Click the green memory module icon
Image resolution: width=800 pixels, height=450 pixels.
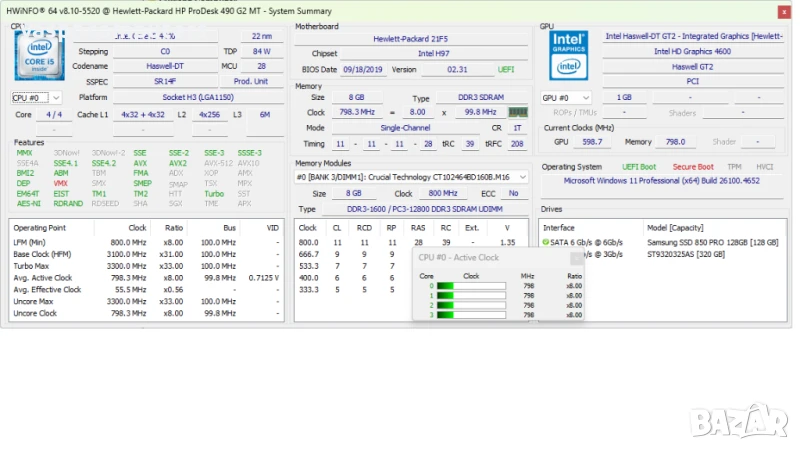point(518,113)
